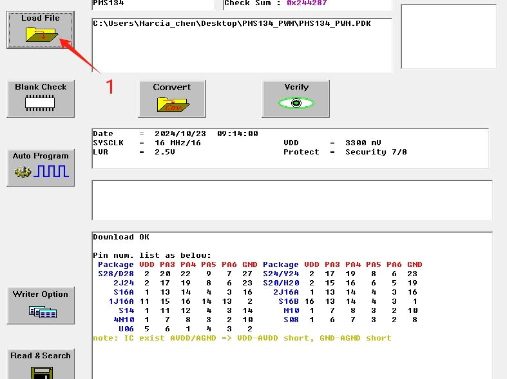Click the S08 package entry

291,320
